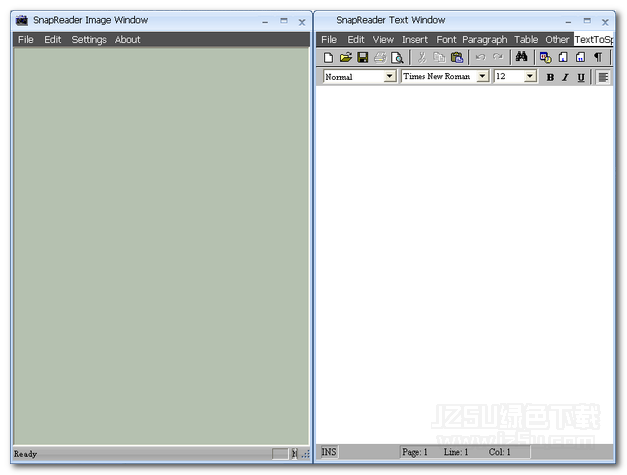The width and height of the screenshot is (627, 475).
Task: Select the align left toolbar button
Action: click(x=603, y=77)
